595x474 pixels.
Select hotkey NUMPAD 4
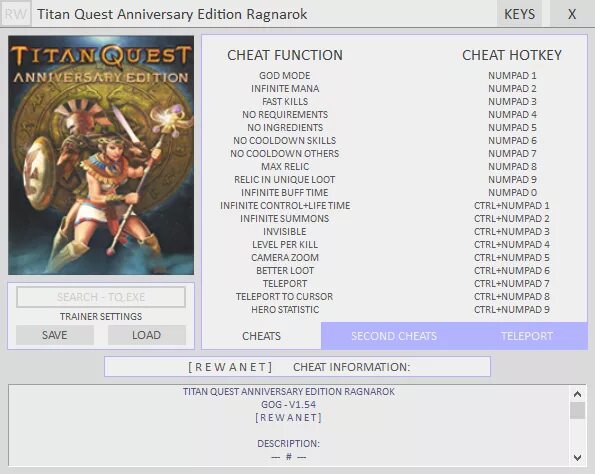pyautogui.click(x=512, y=114)
